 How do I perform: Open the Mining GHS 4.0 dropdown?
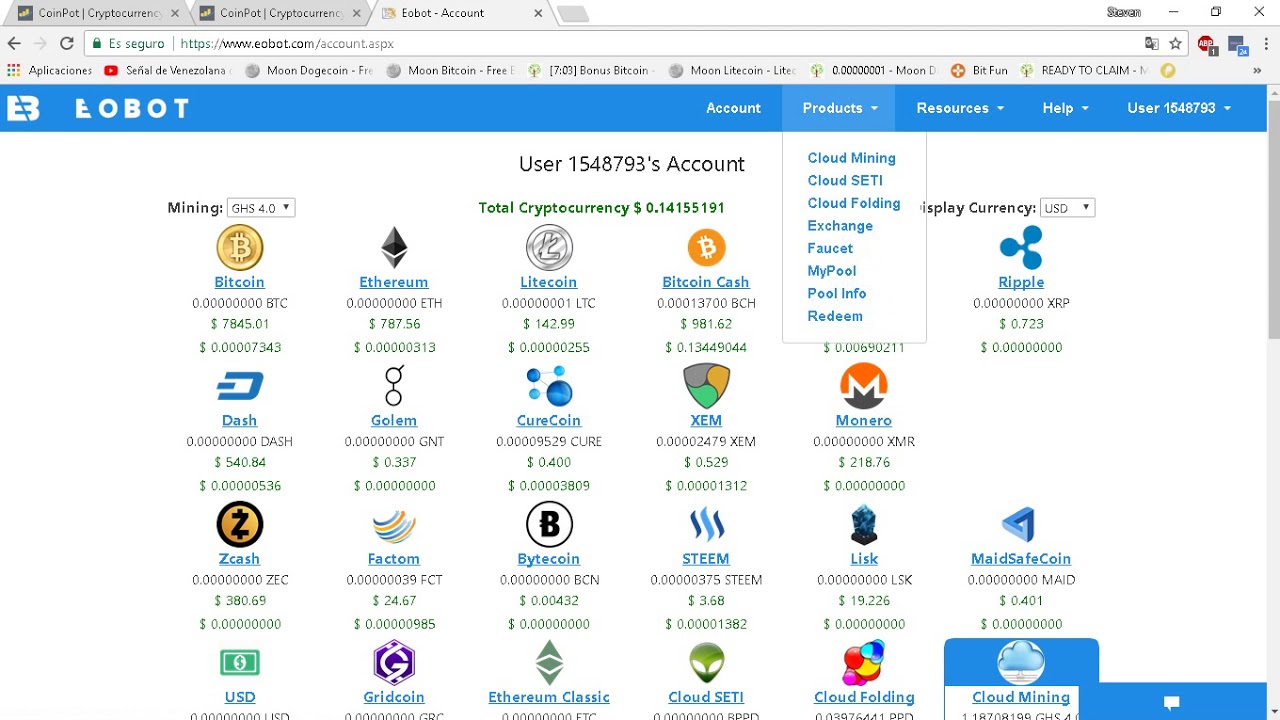260,208
